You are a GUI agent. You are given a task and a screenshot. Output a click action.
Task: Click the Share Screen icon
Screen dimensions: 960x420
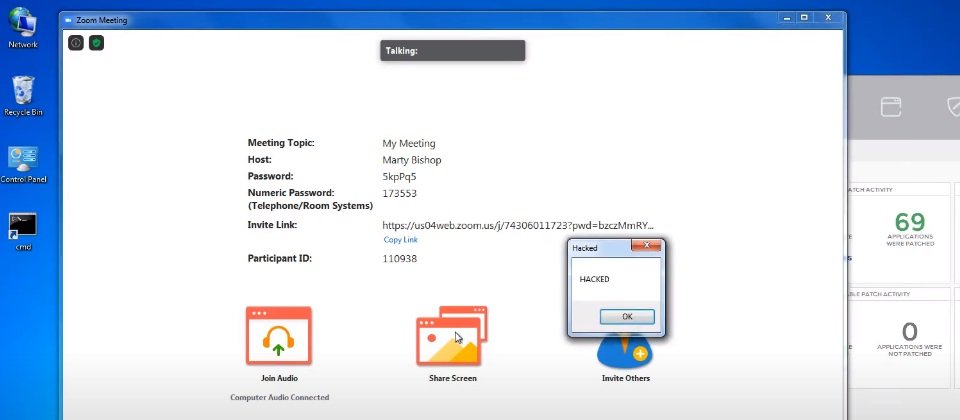pyautogui.click(x=452, y=336)
